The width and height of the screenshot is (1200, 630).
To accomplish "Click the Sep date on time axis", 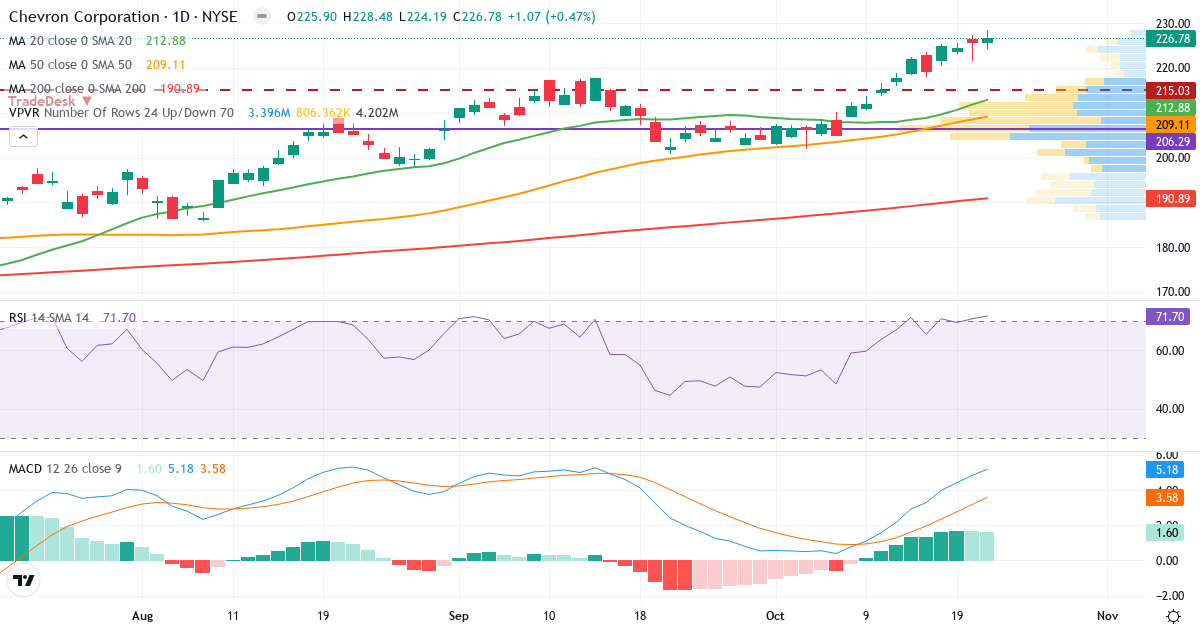I will coord(459,615).
